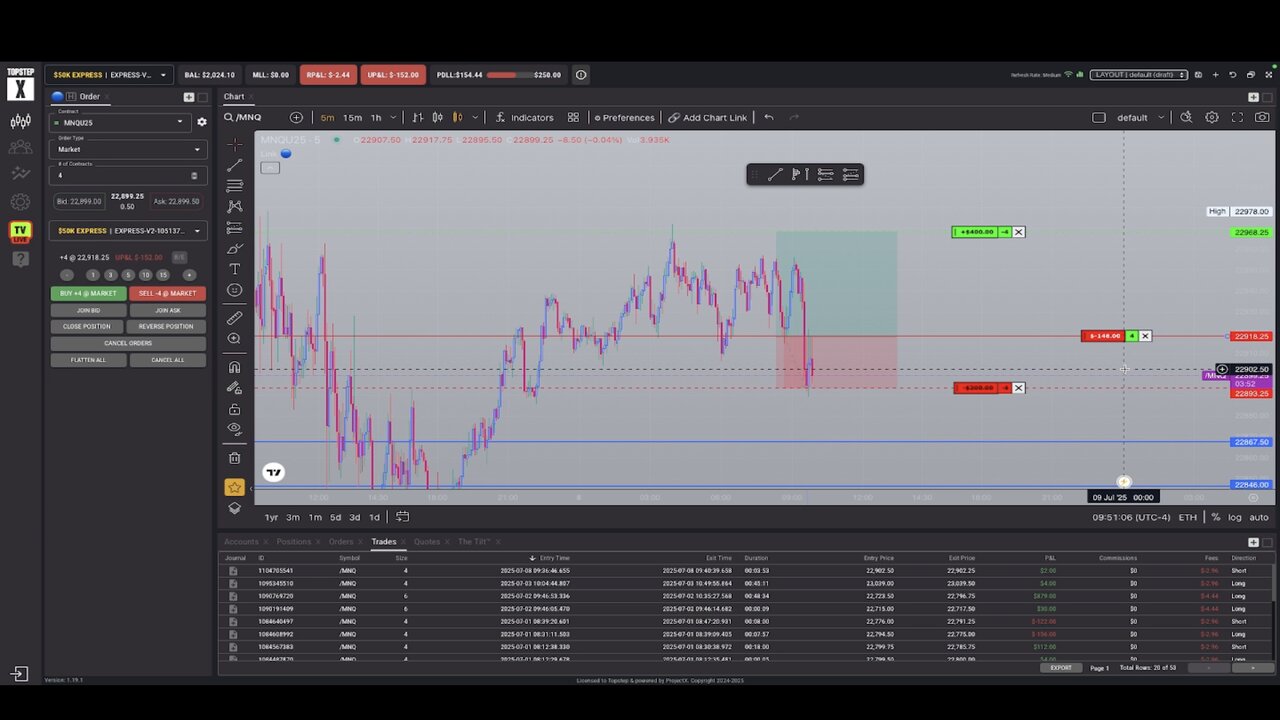Toggle auto scale on chart
Screen dimensions: 1280x720
pos(1259,517)
